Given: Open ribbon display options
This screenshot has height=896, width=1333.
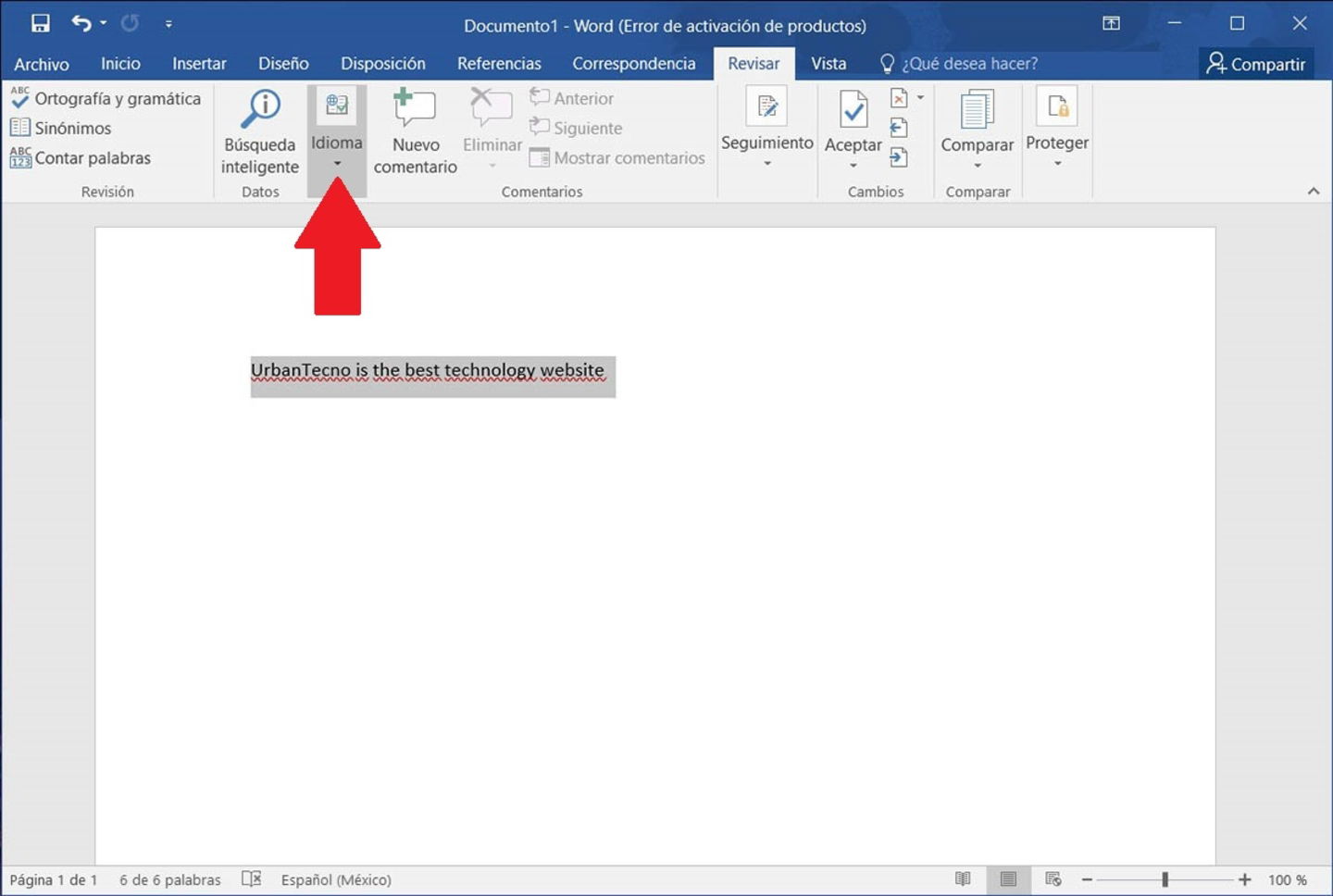Looking at the screenshot, I should (1112, 23).
